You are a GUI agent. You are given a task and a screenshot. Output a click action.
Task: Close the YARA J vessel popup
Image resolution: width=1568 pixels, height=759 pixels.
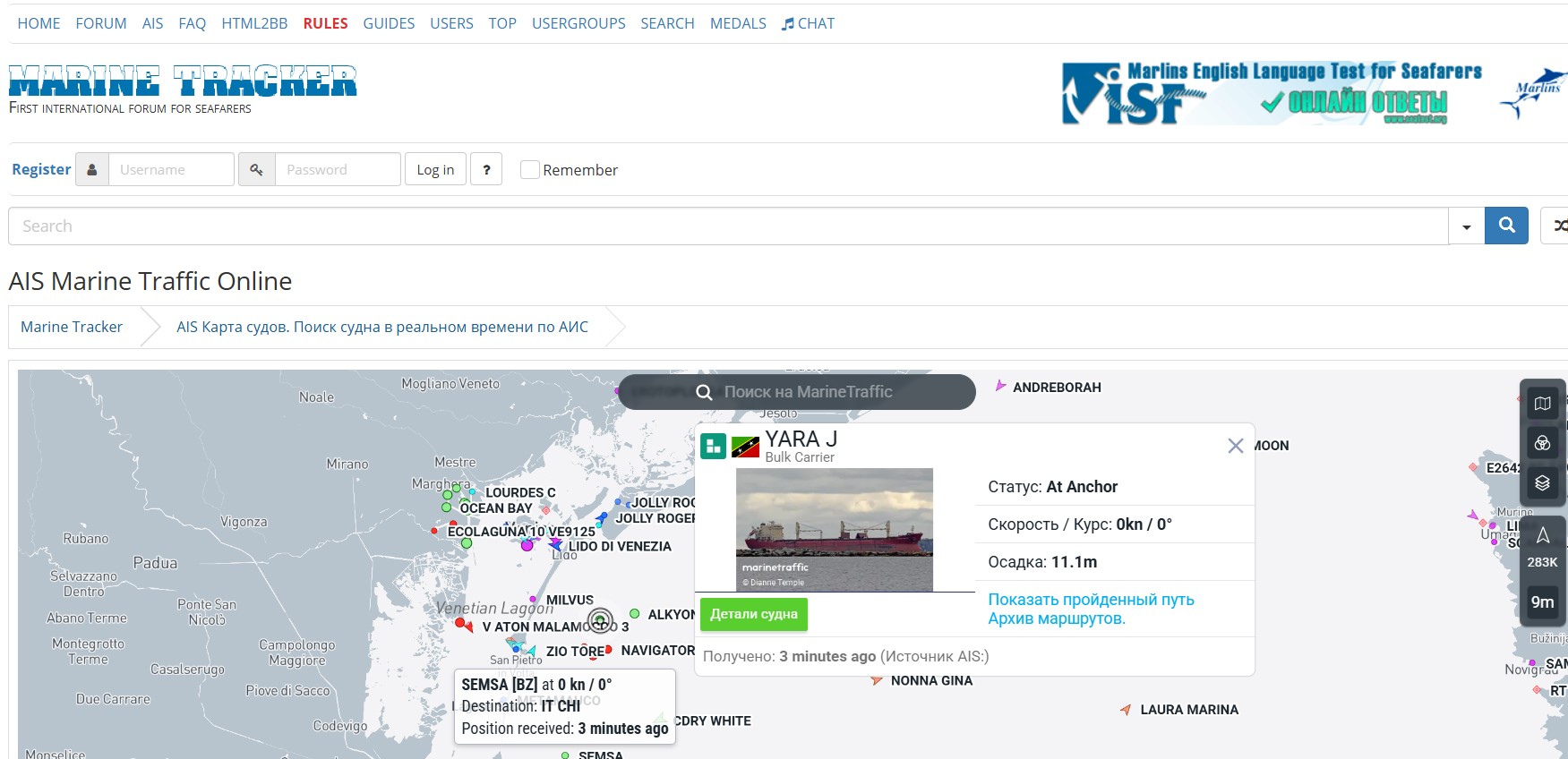pos(1235,446)
